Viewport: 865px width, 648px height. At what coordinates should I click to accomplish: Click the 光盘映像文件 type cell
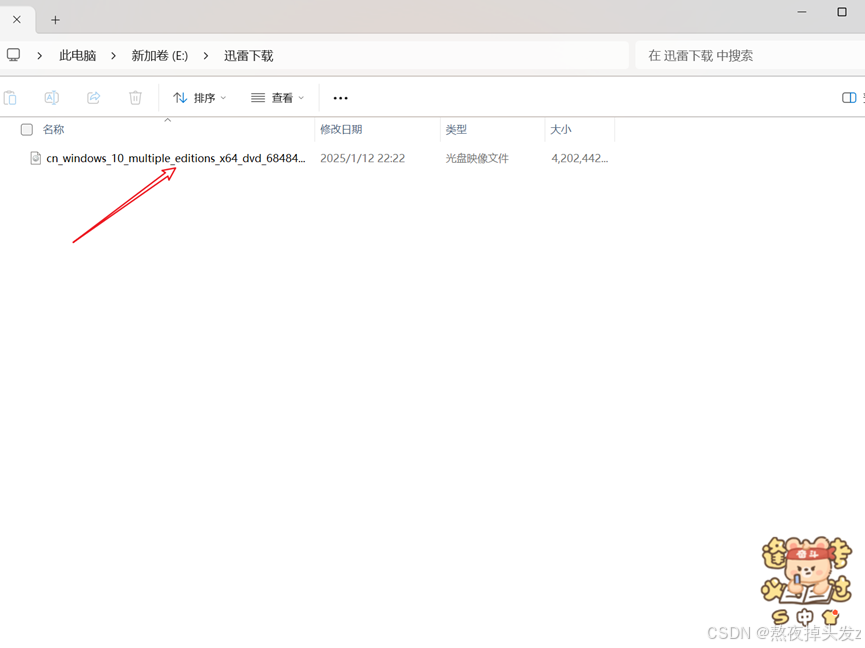click(477, 158)
